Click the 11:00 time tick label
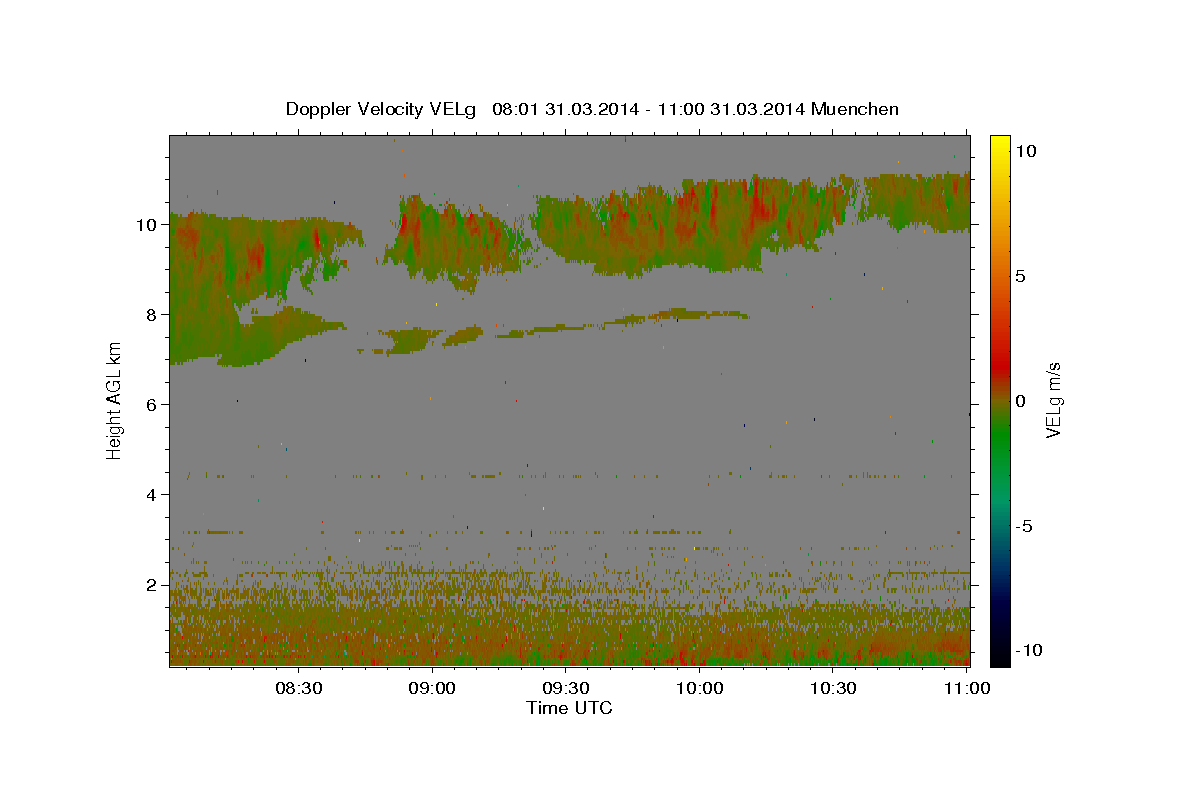Viewport: 1200px width, 800px height. click(x=966, y=688)
